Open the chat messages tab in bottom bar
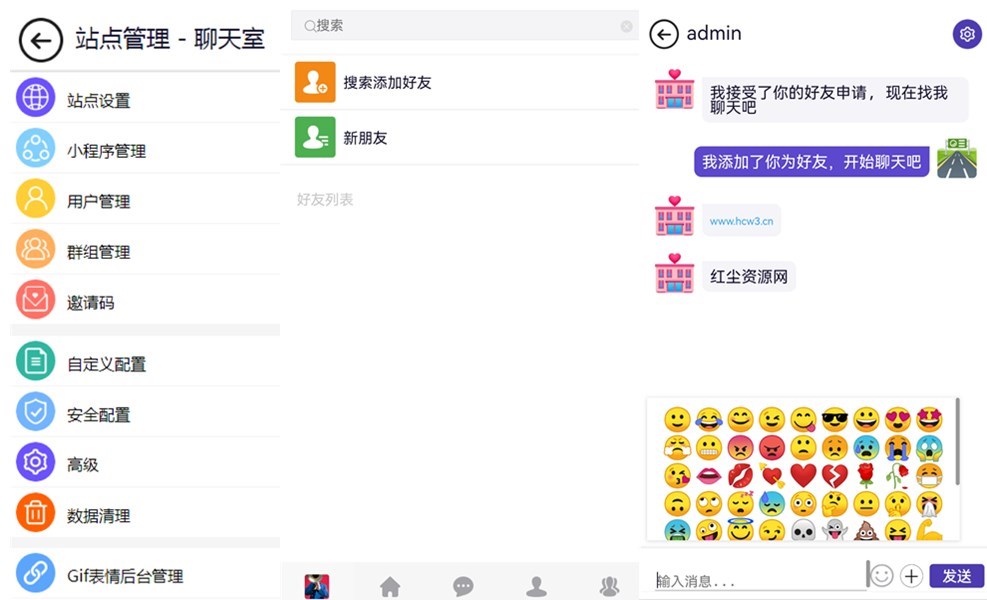 pos(463,587)
